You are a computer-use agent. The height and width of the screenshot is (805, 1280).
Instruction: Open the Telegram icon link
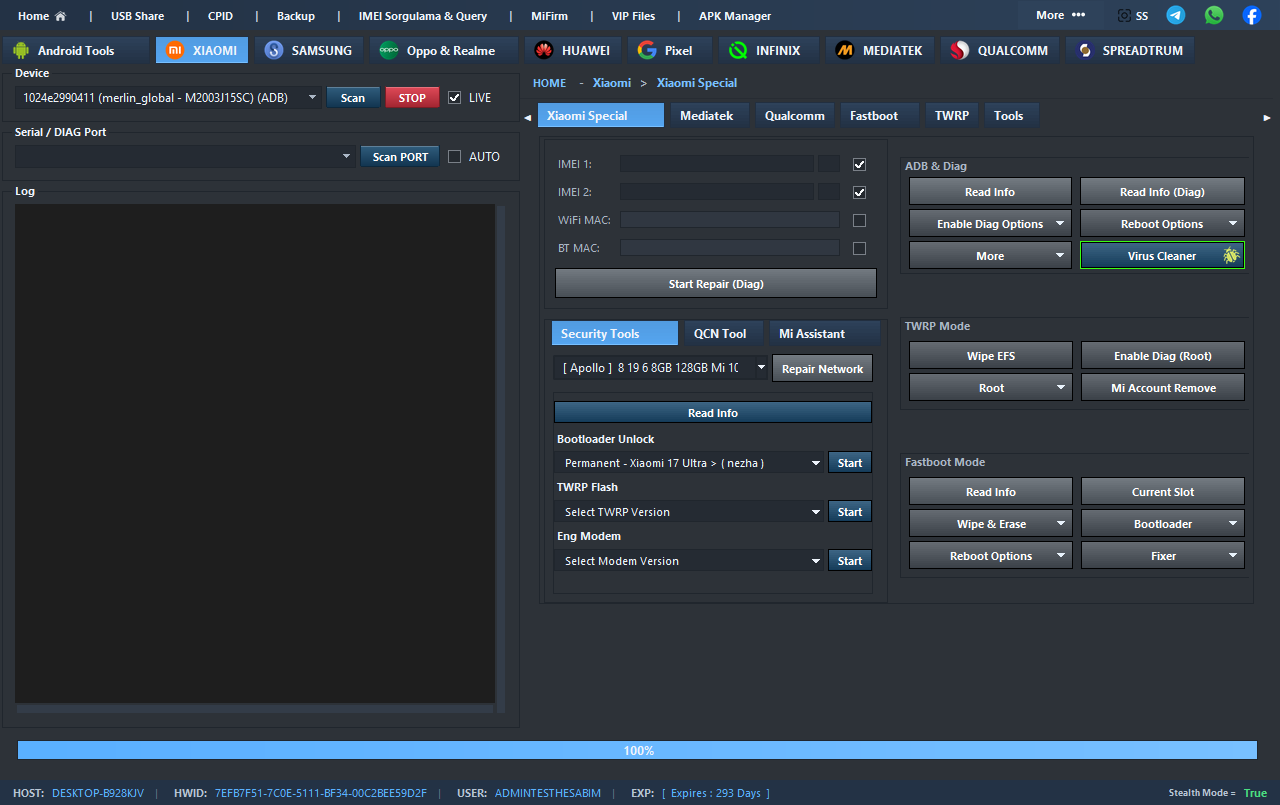pos(1176,15)
